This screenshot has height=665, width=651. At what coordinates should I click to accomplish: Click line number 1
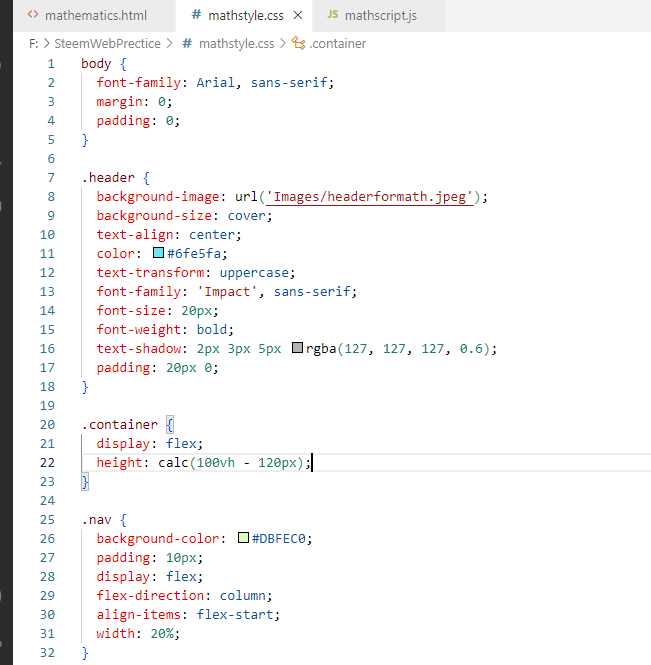coord(51,64)
